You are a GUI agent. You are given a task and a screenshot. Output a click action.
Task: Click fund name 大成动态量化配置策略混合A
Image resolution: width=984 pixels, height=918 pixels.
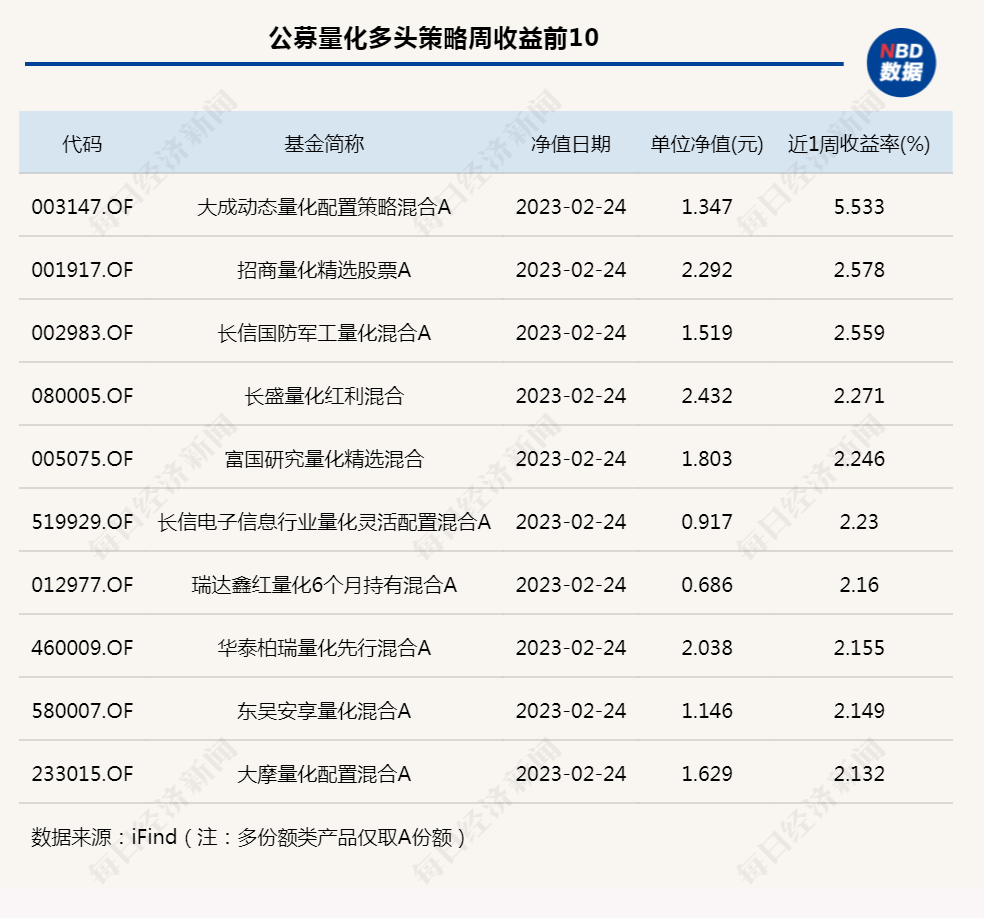(324, 206)
